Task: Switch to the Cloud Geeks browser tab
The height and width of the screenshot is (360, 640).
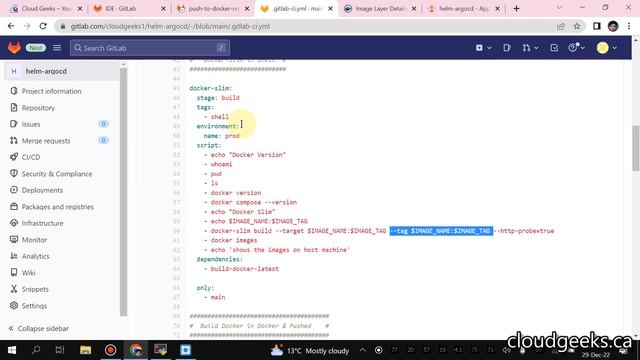Action: pos(45,9)
